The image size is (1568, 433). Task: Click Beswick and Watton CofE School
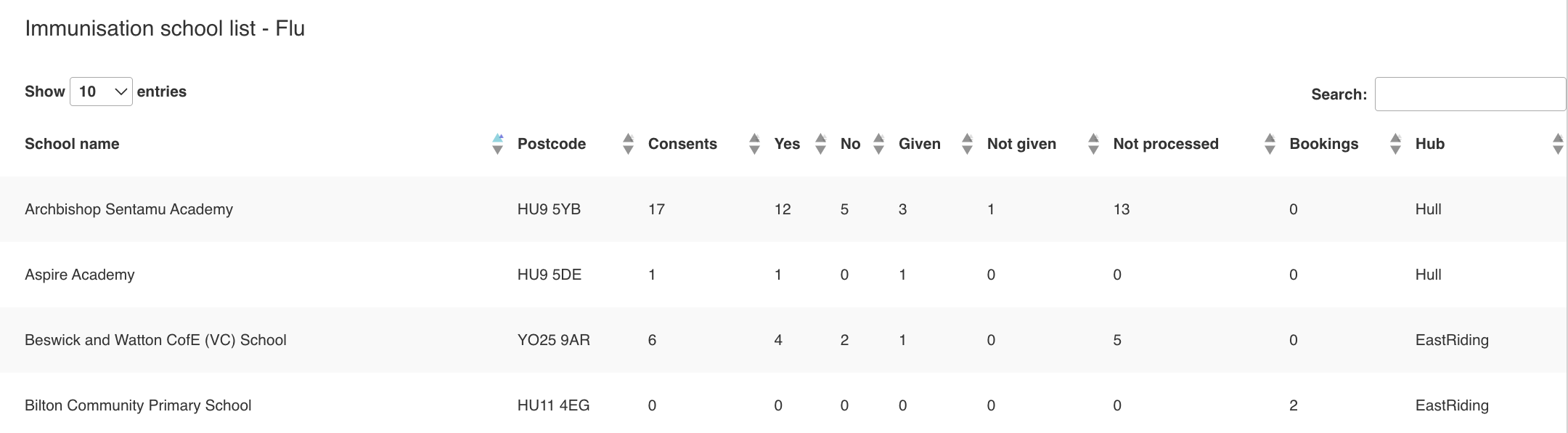pyautogui.click(x=155, y=340)
